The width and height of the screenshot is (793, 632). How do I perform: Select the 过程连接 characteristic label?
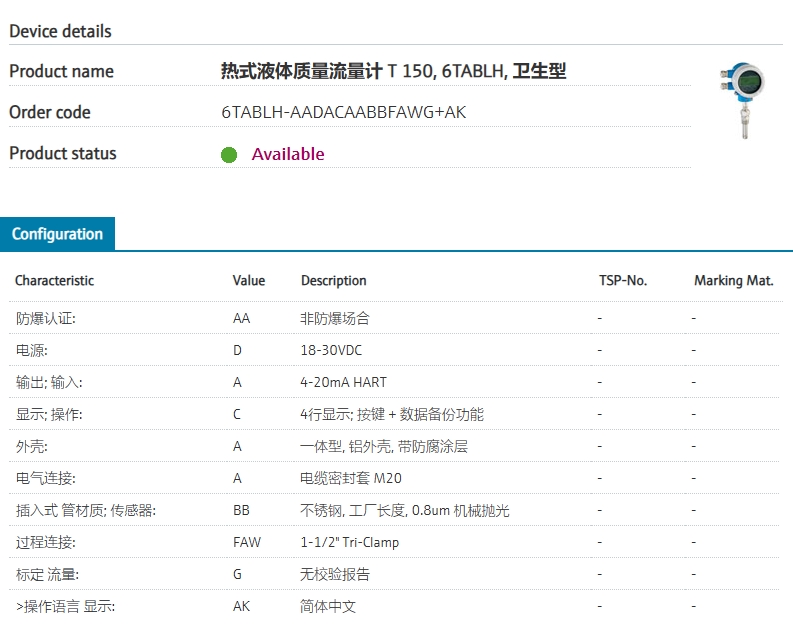point(46,543)
